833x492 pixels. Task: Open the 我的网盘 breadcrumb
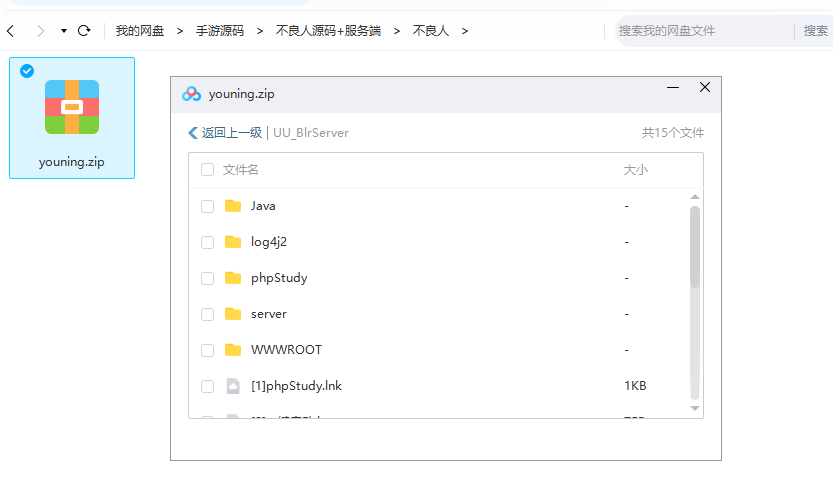tap(140, 31)
